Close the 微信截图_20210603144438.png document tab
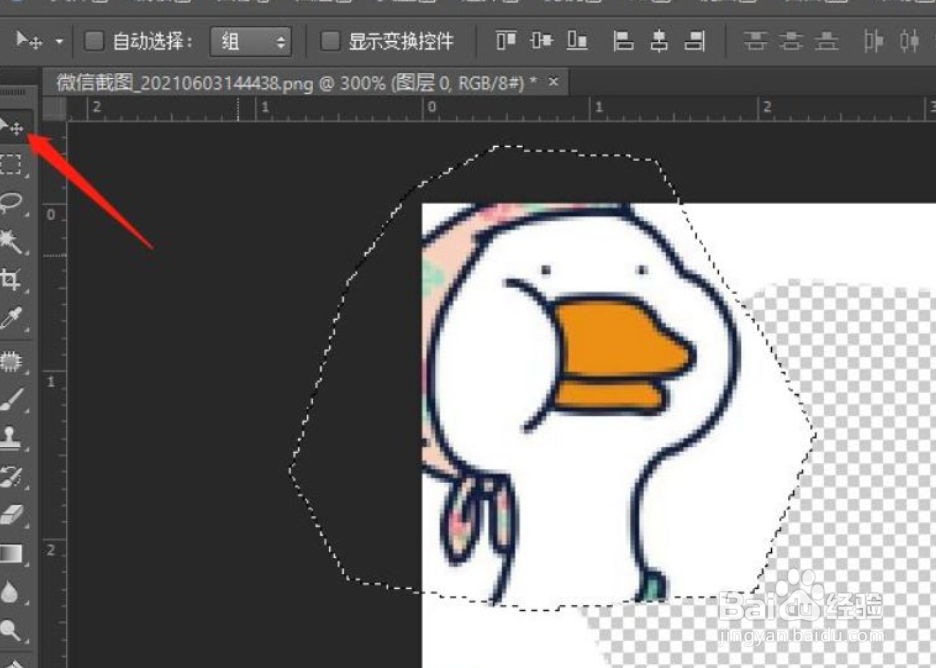Viewport: 936px width, 668px height. point(553,81)
